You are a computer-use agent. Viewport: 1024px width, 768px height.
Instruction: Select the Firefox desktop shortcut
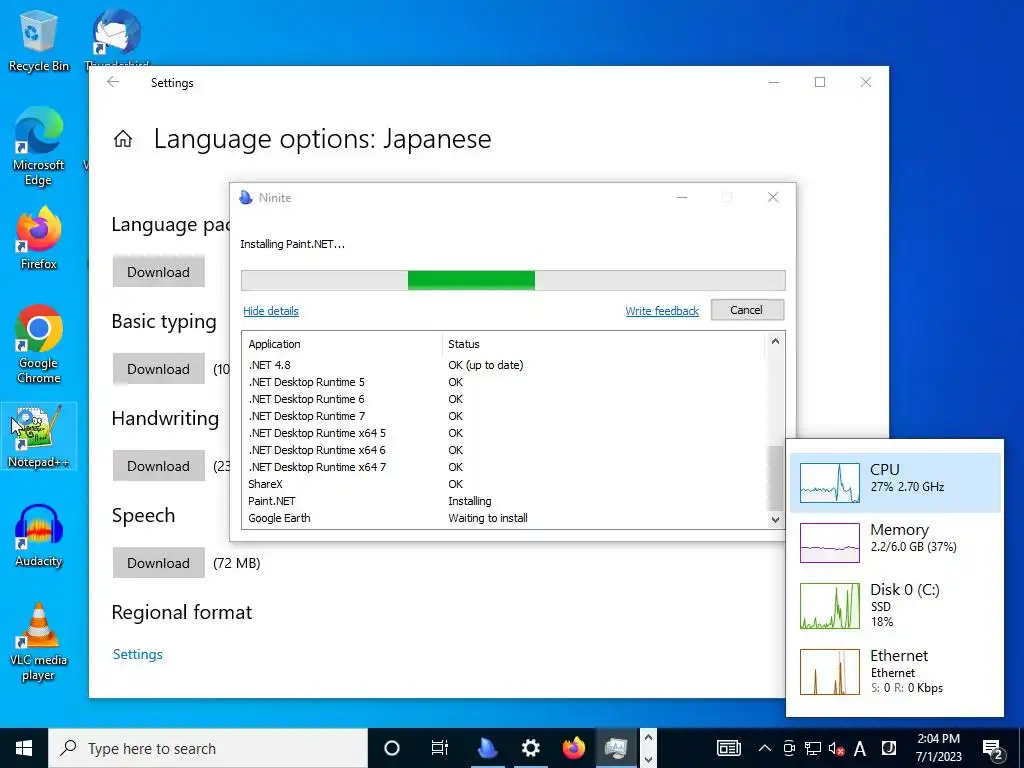(x=39, y=238)
